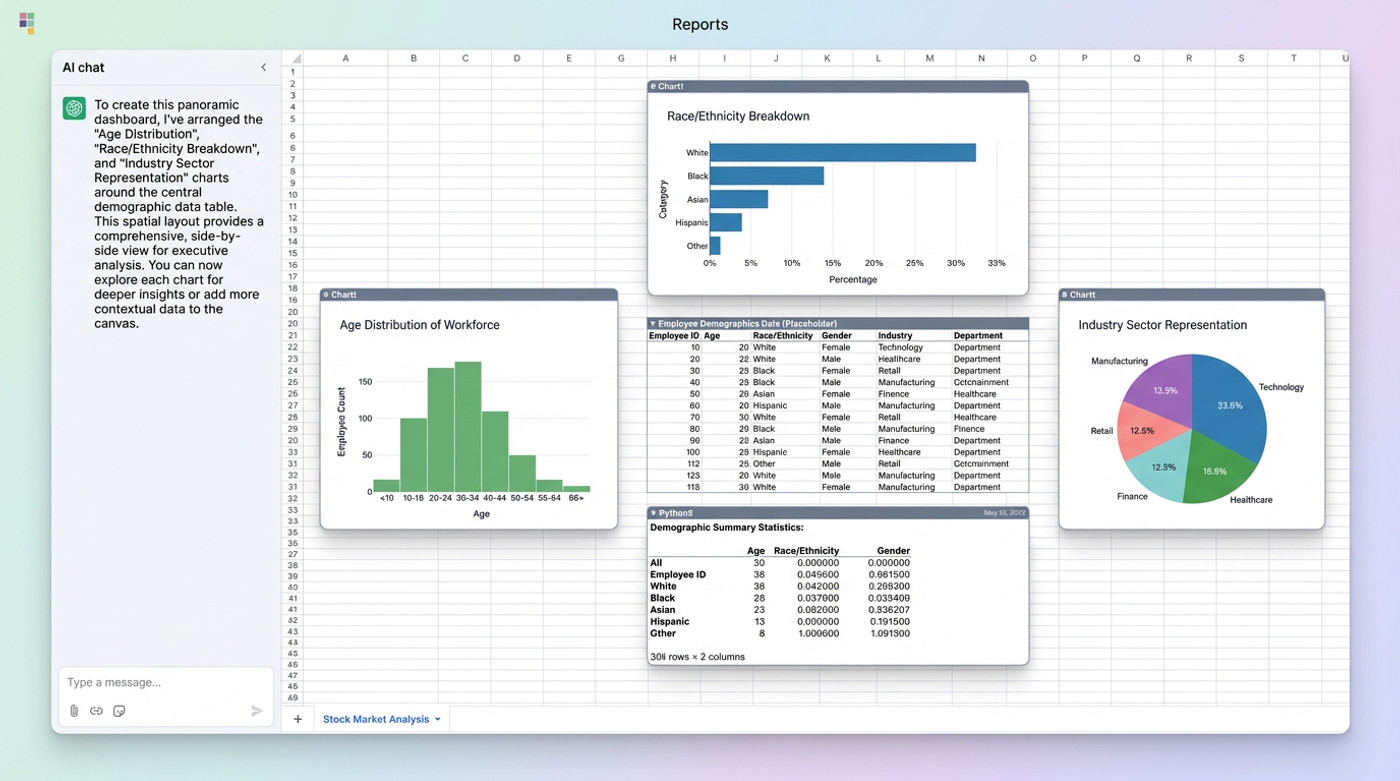Click the date in the Python header
Image resolution: width=1400 pixels, height=781 pixels.
pyautogui.click(x=1003, y=513)
